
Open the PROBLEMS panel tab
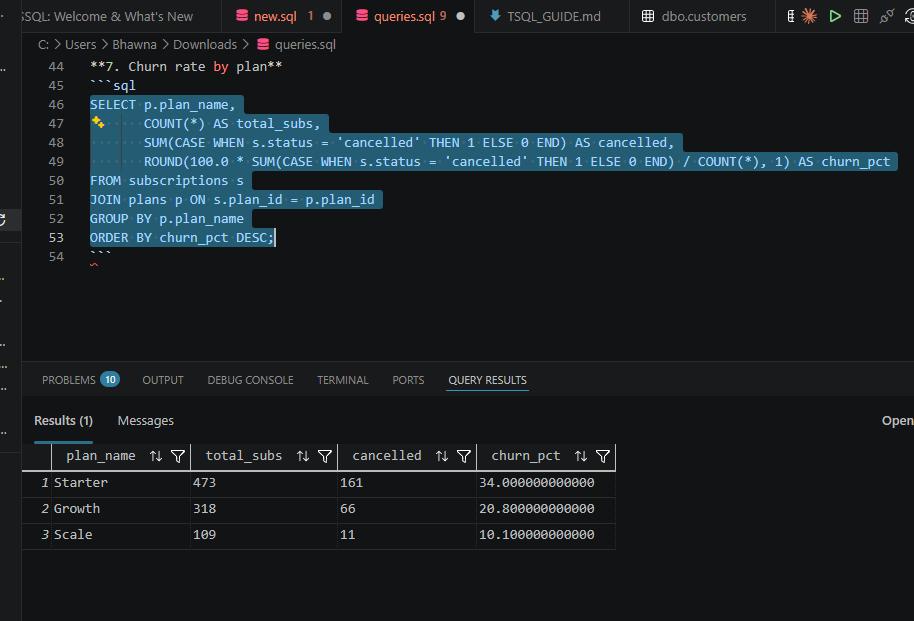tap(69, 380)
